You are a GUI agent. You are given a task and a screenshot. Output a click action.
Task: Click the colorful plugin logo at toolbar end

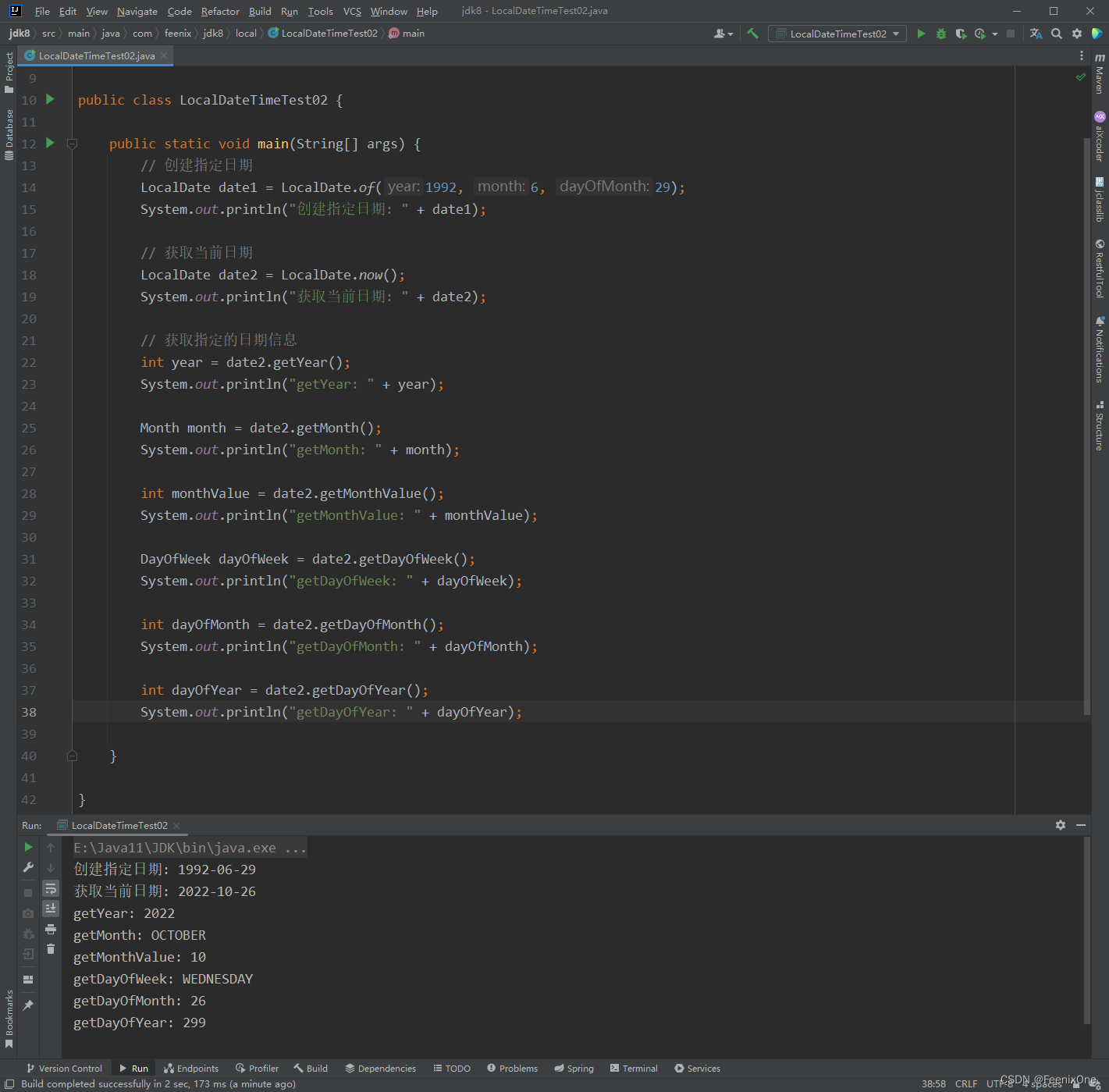pos(1097,34)
